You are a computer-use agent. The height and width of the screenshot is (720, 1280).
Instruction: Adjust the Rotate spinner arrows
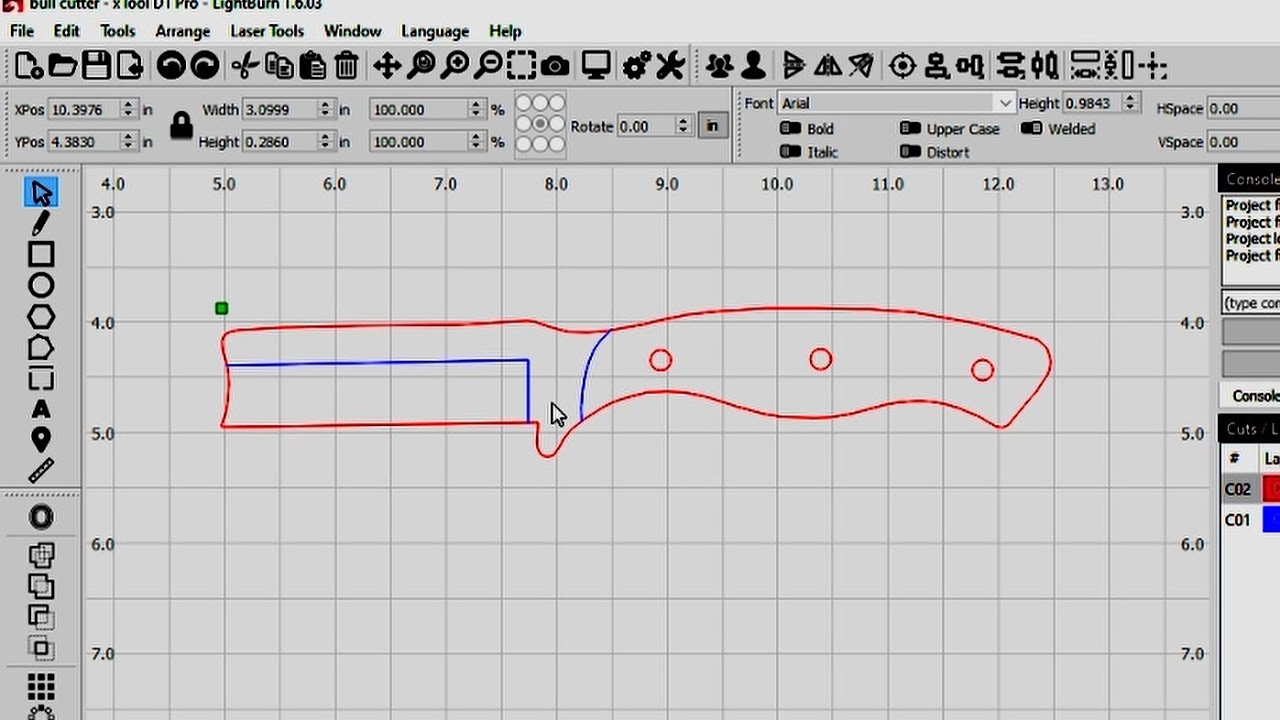683,126
